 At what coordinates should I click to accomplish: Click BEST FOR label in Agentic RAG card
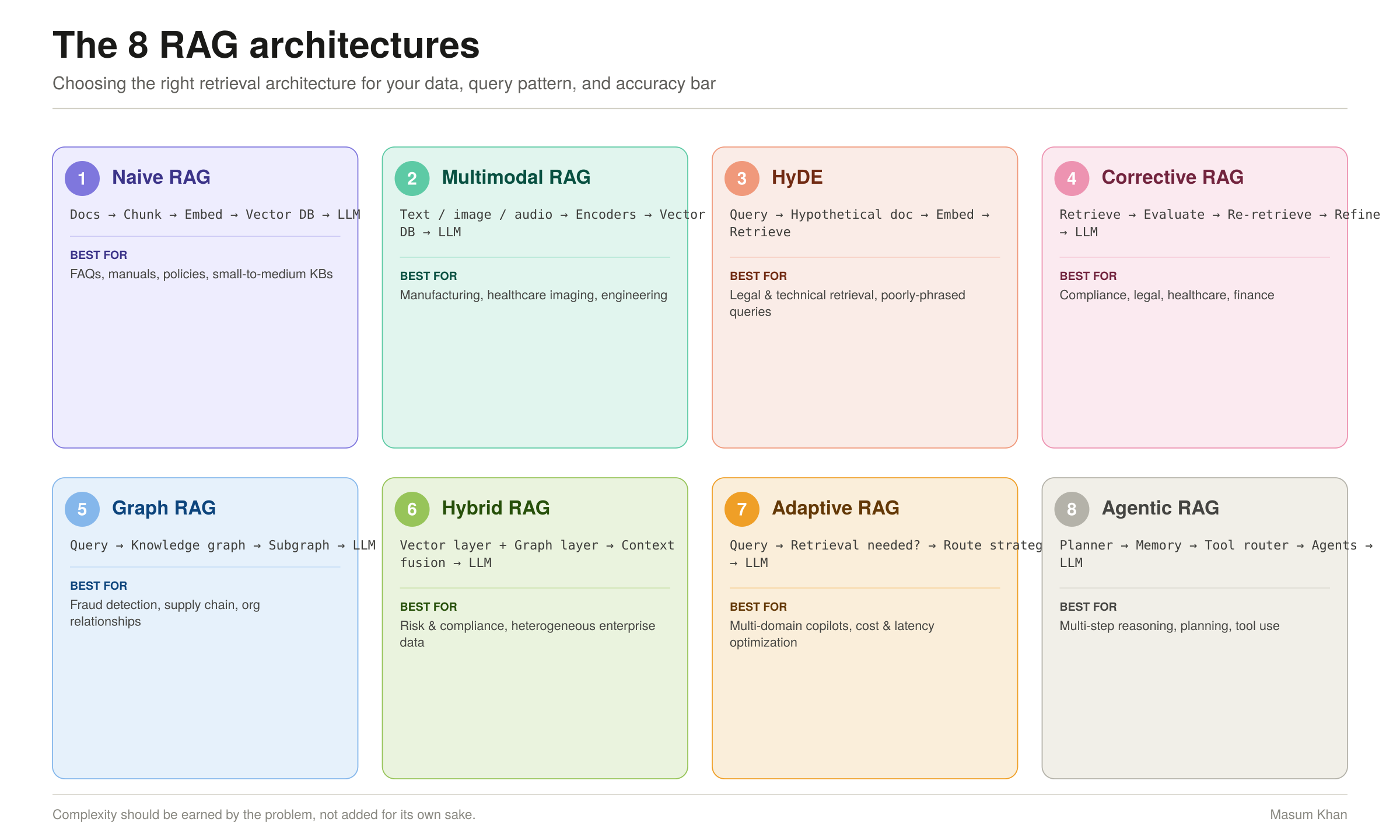coord(1088,607)
